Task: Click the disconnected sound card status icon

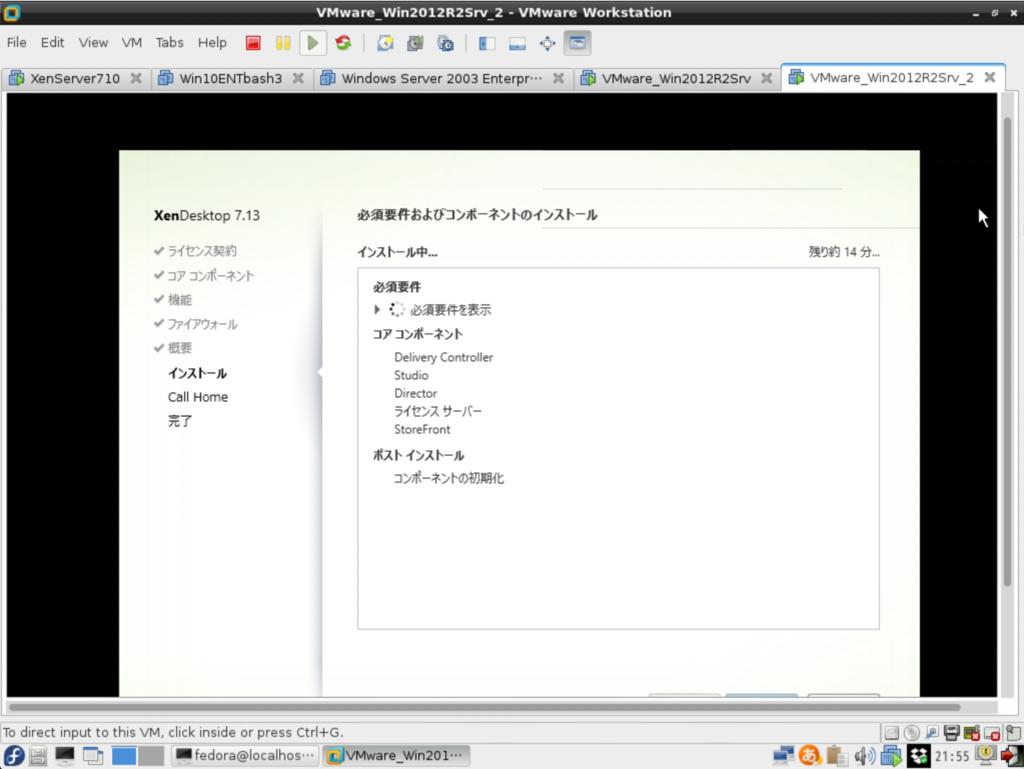Action: [x=972, y=733]
